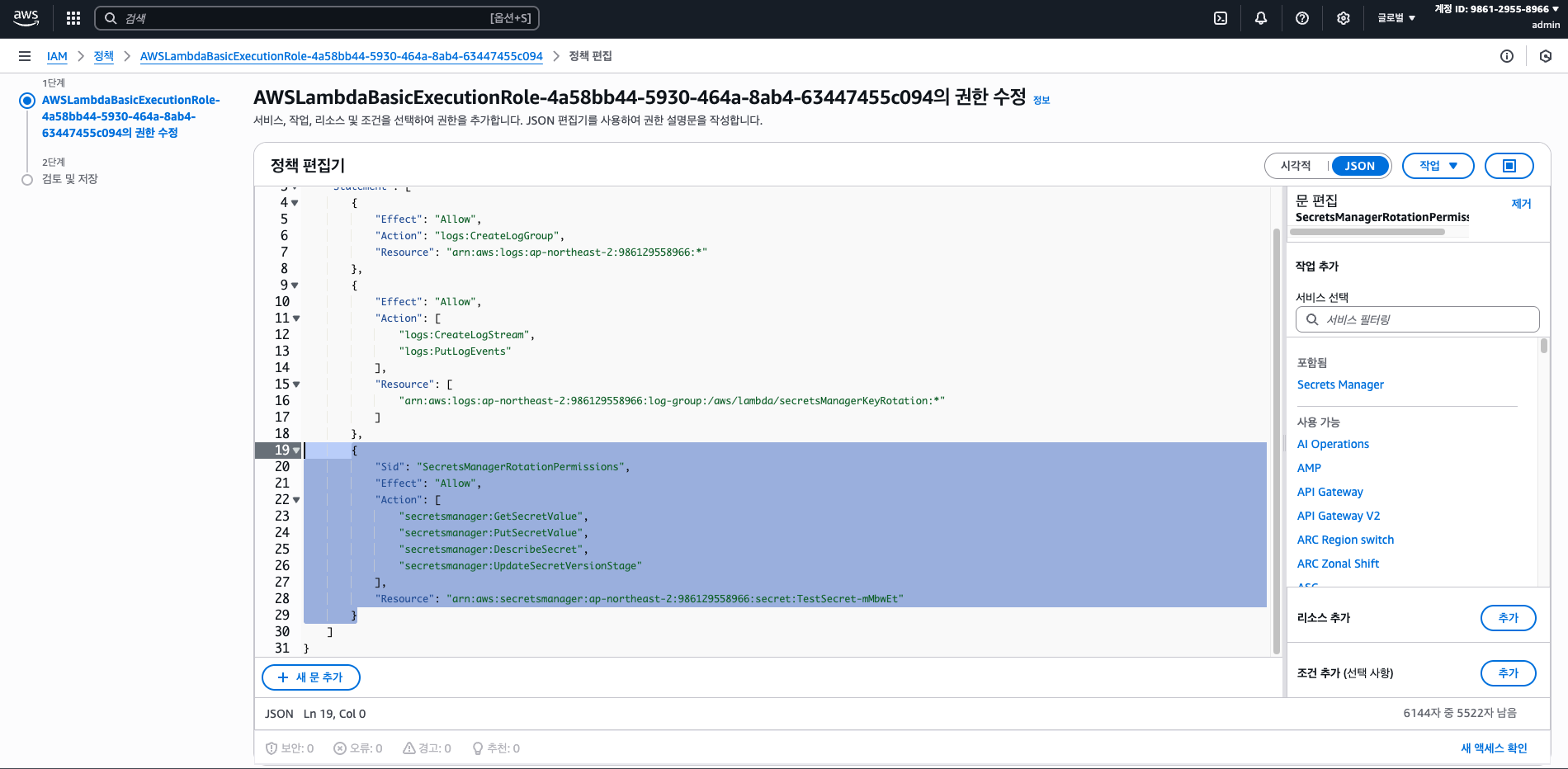
Task: Open the AWSLambdaBasicExecutionRole policy breadcrumb
Action: tap(342, 56)
